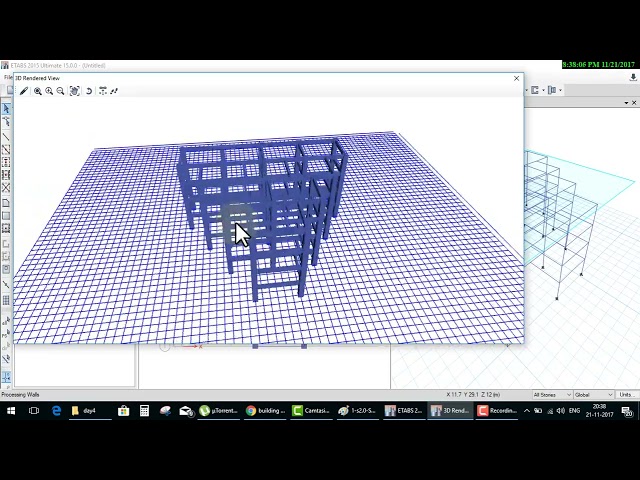Click the columns layout icon in ETABS top toolbar
This screenshot has width=640, height=480.
click(552, 90)
